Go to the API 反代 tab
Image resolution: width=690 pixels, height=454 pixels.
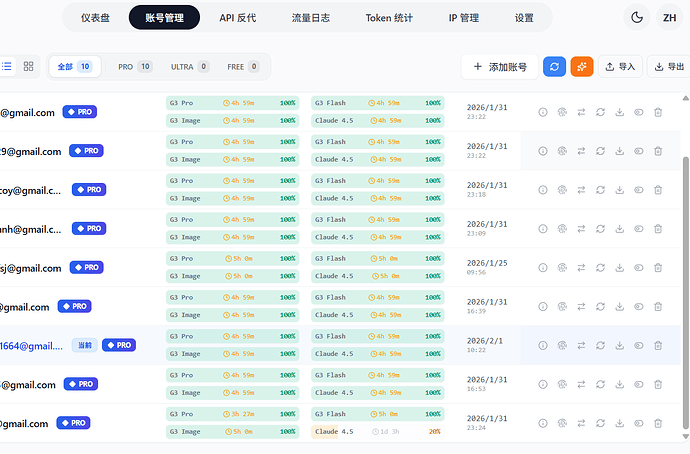238,18
